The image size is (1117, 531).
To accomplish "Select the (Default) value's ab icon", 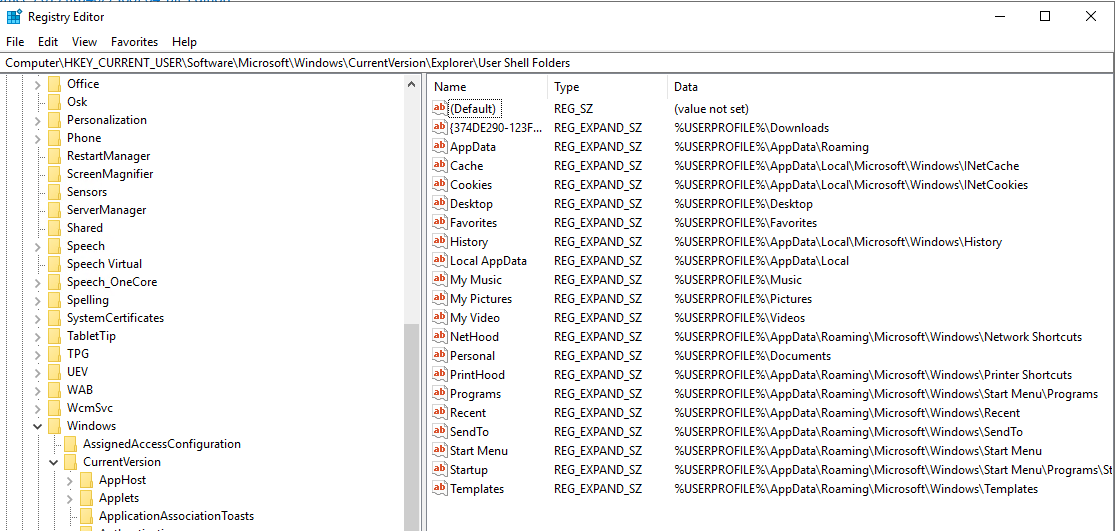I will click(440, 109).
